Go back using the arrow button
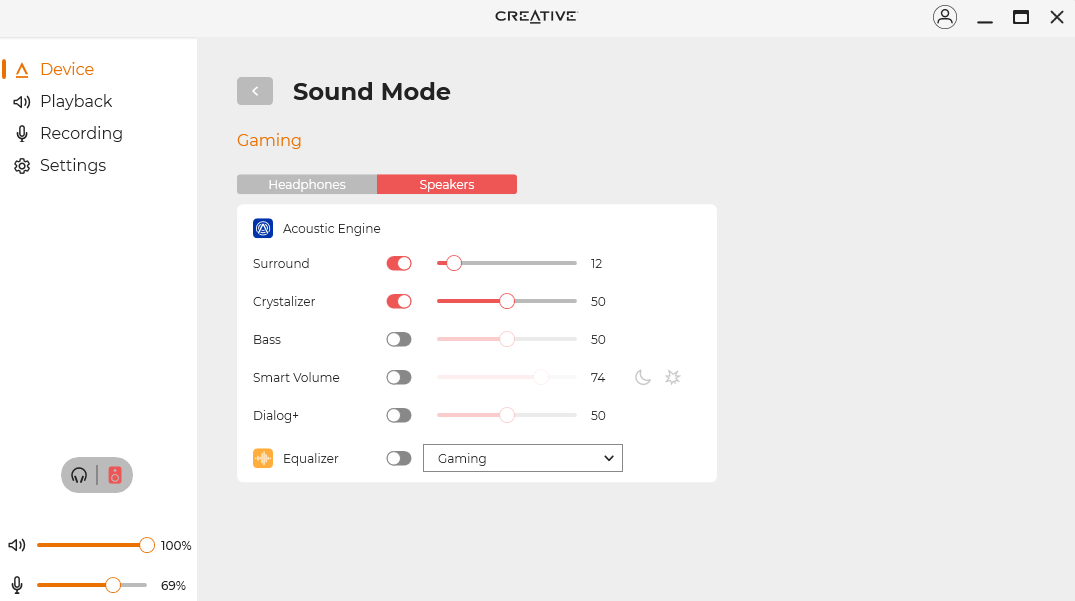 pyautogui.click(x=255, y=91)
